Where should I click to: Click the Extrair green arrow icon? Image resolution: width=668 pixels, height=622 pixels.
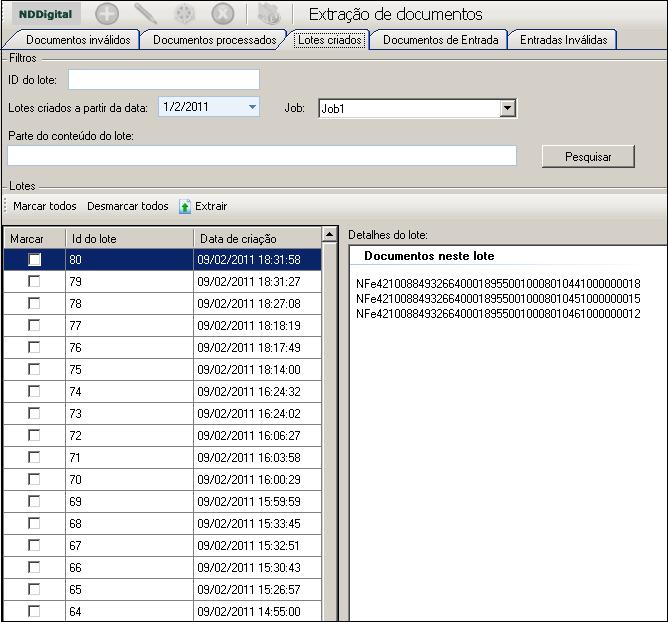185,207
